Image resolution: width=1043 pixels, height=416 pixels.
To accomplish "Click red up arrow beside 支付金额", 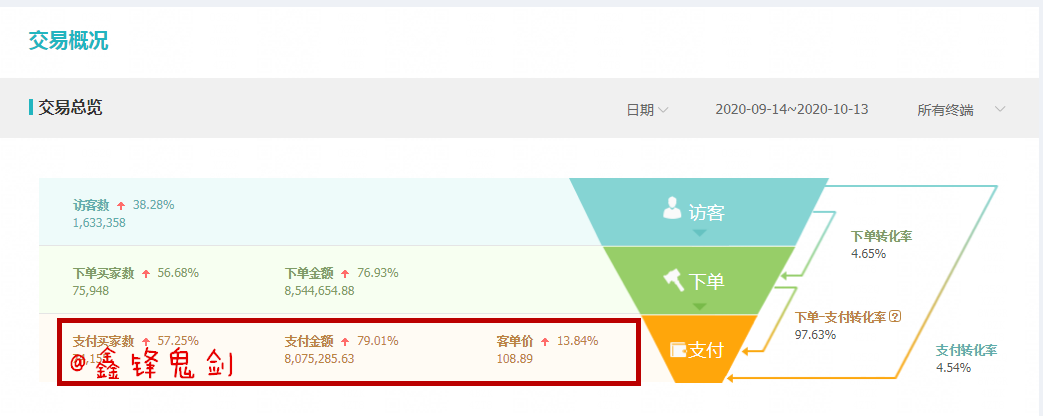I will click(x=345, y=341).
